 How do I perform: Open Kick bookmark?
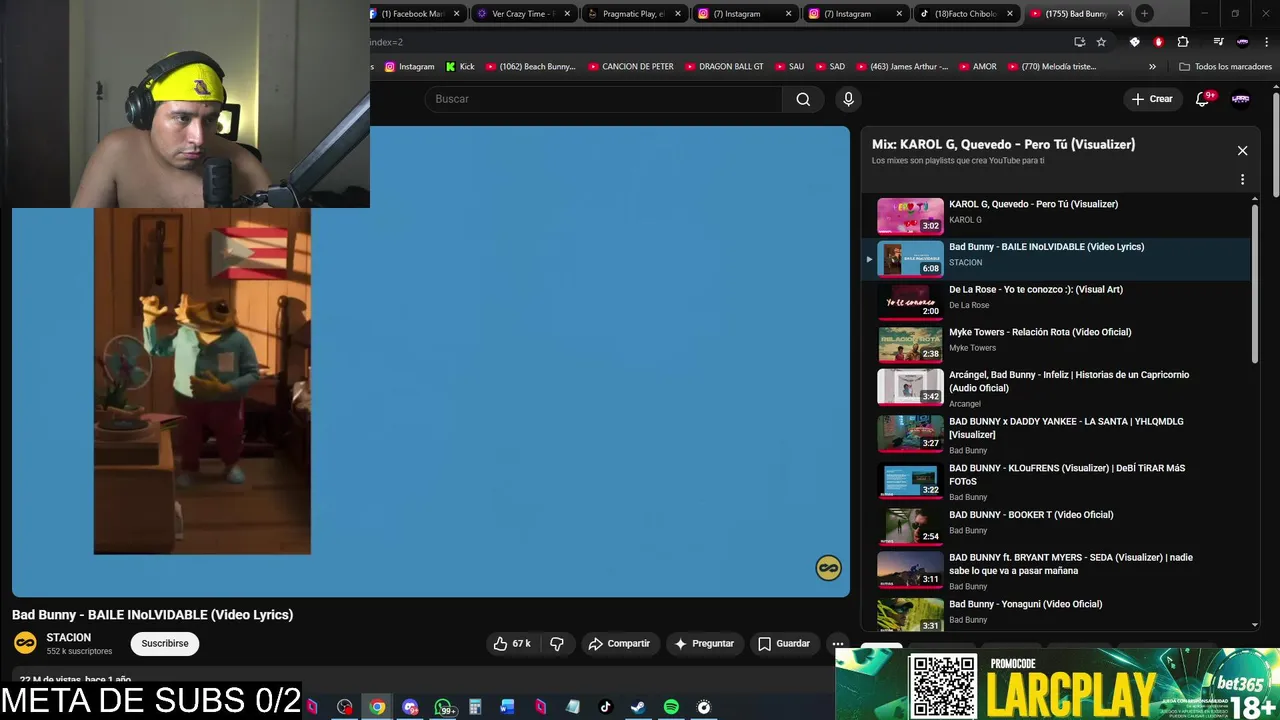pyautogui.click(x=460, y=67)
